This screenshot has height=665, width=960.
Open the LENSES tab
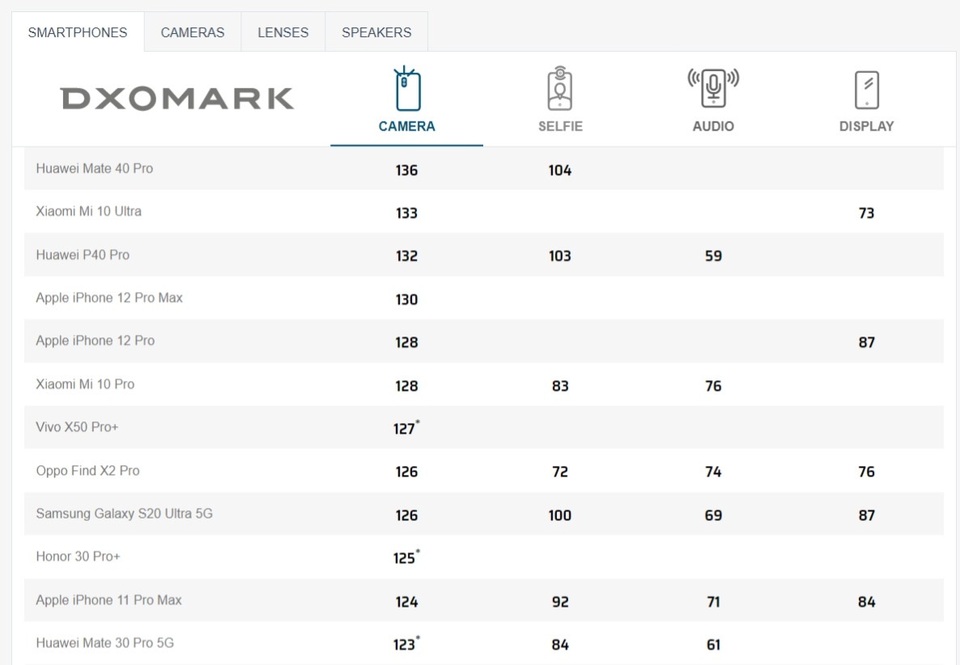pyautogui.click(x=283, y=32)
